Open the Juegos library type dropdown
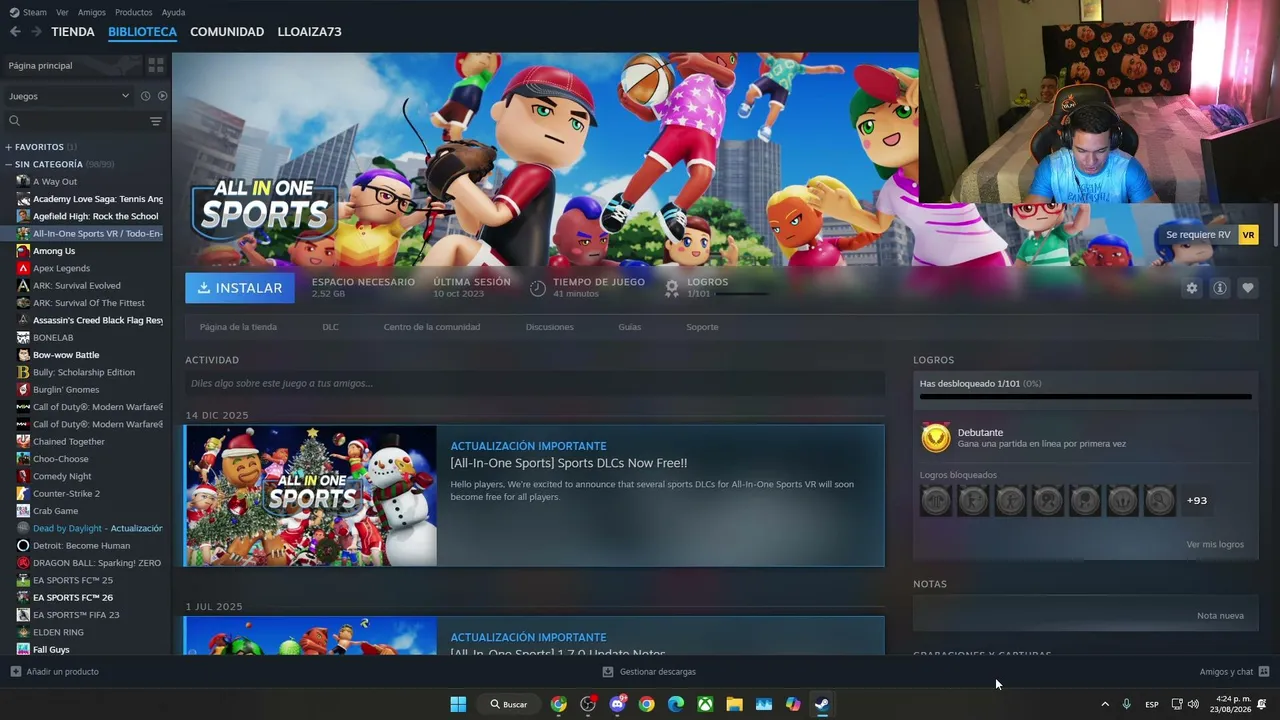Image resolution: width=1280 pixels, height=720 pixels. coord(69,96)
